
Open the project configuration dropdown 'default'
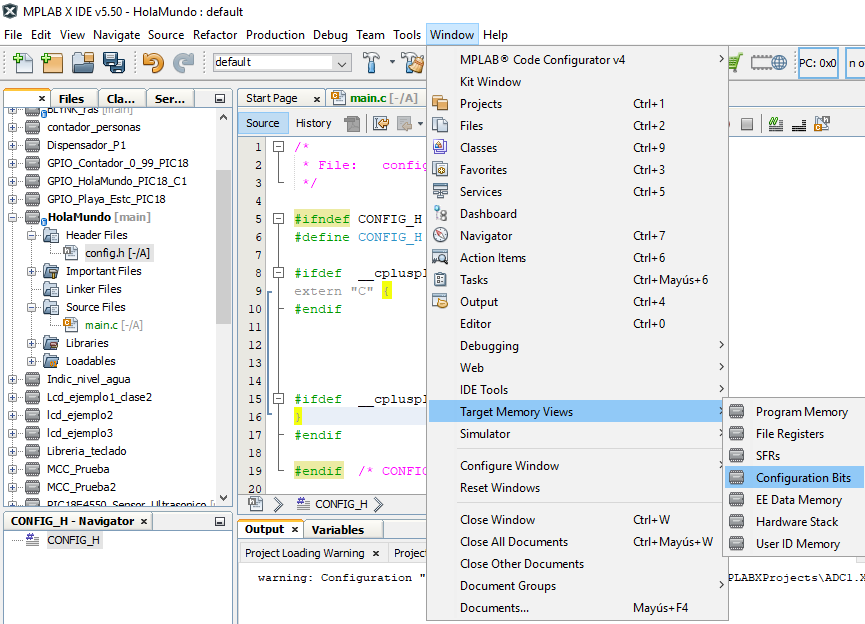pos(282,62)
